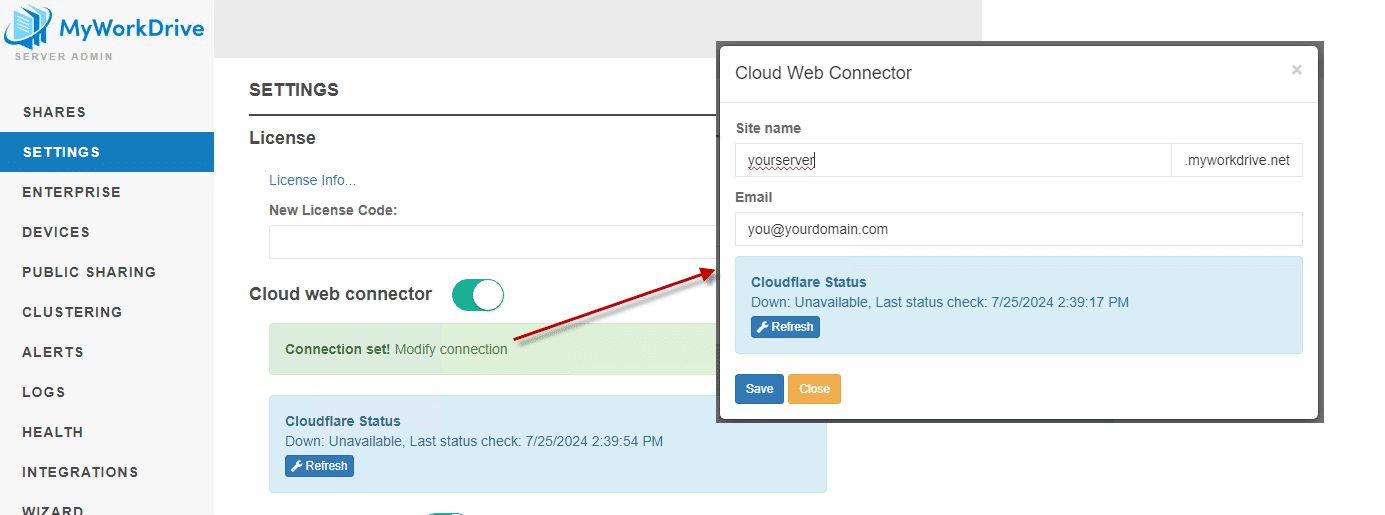
Task: Click Refresh in the Settings page Cloudflare Status
Action: pos(319,466)
